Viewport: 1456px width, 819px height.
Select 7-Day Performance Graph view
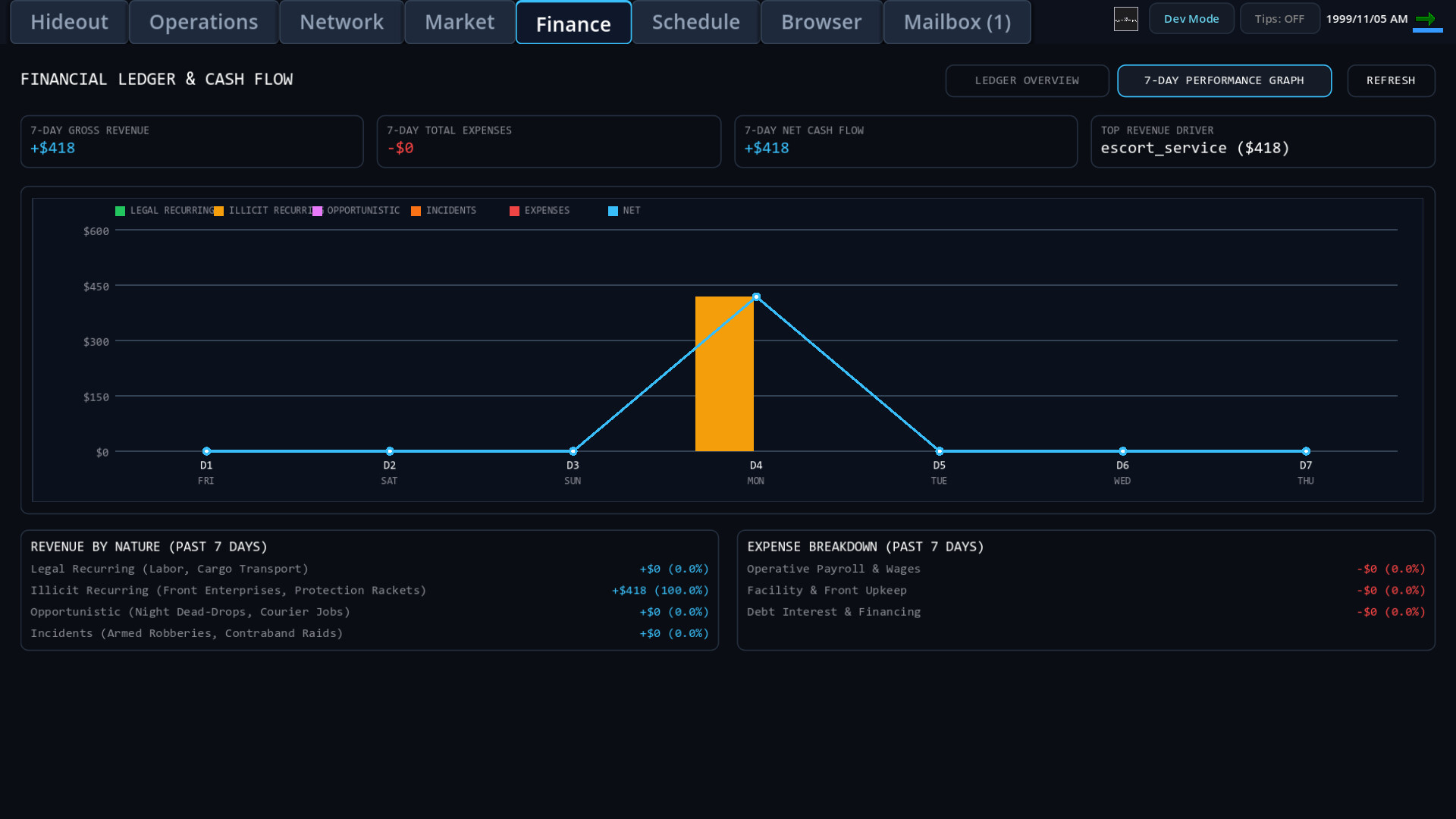point(1224,80)
